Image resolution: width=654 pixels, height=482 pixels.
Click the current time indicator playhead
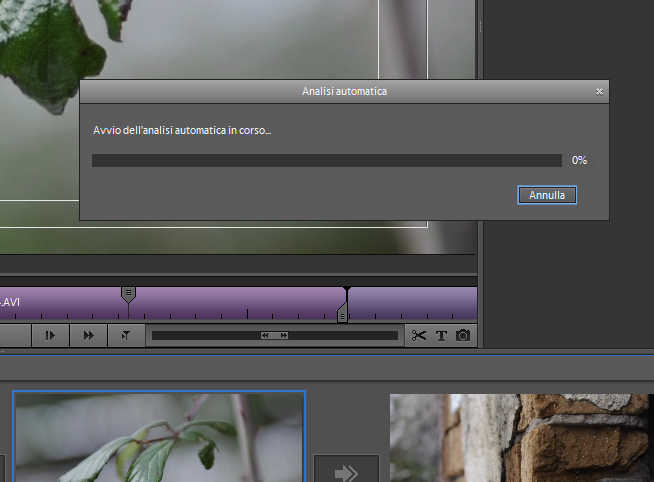pos(346,291)
